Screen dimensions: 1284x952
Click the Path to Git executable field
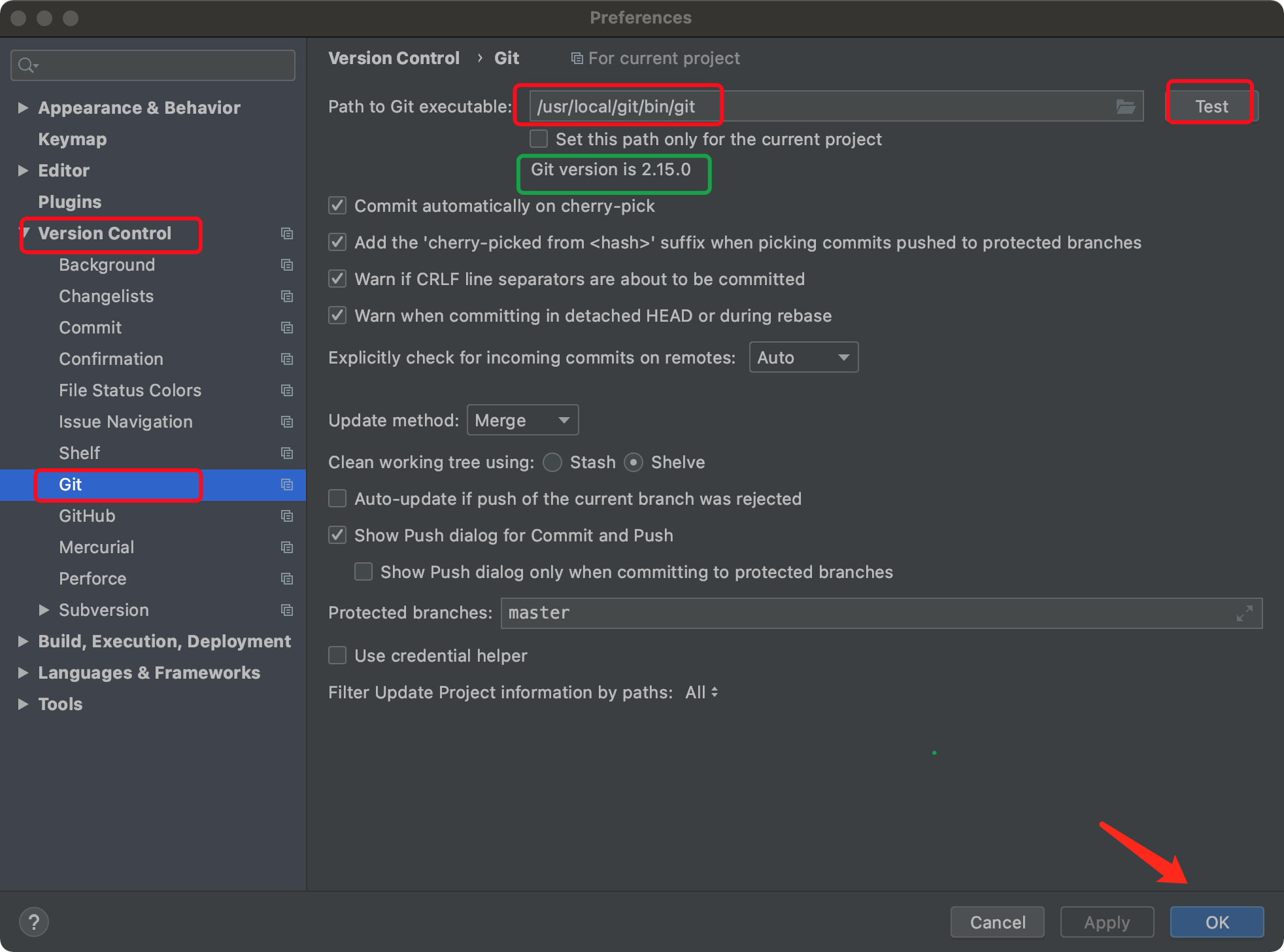836,107
